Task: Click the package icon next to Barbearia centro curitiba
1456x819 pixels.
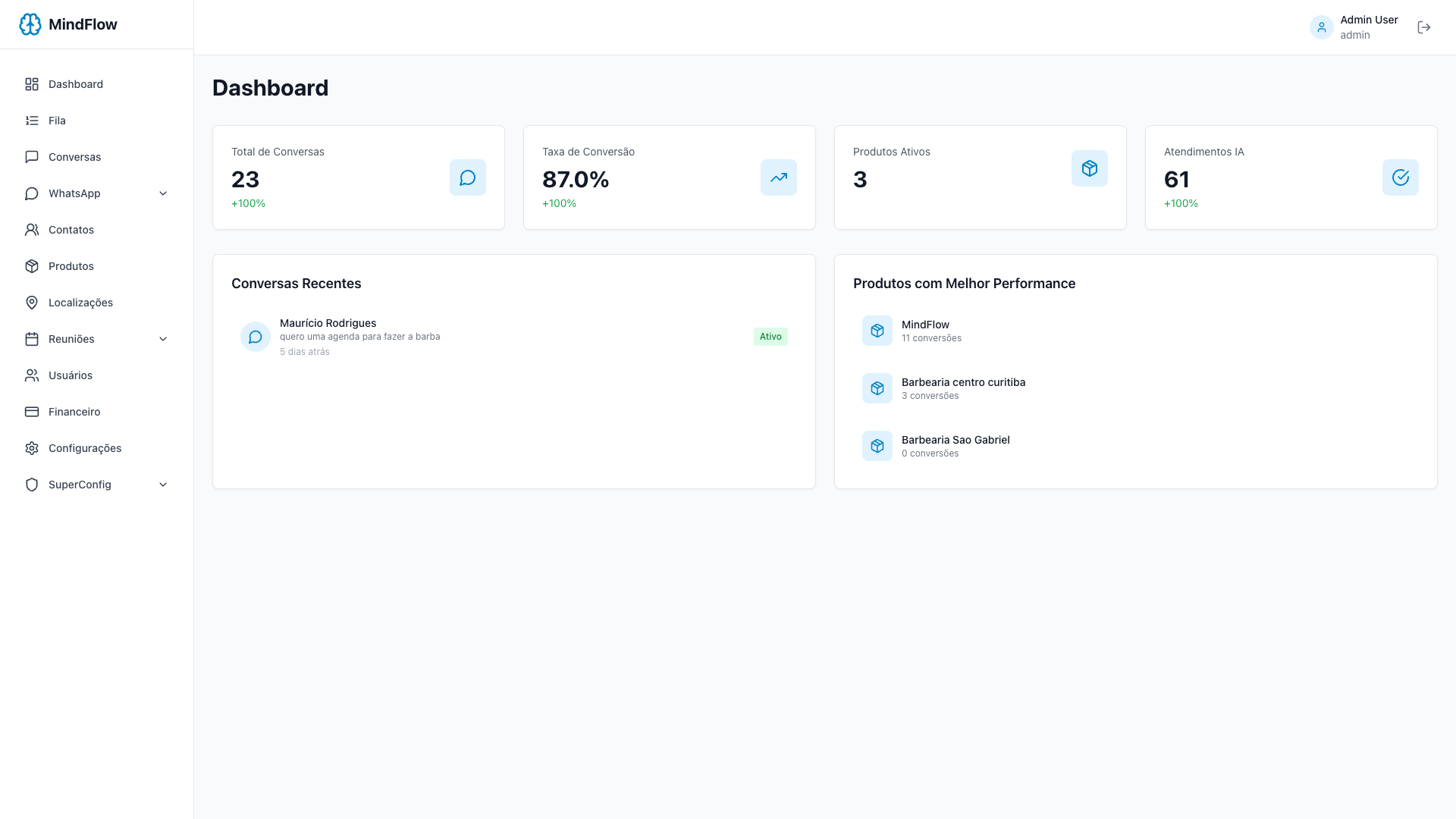Action: point(877,388)
